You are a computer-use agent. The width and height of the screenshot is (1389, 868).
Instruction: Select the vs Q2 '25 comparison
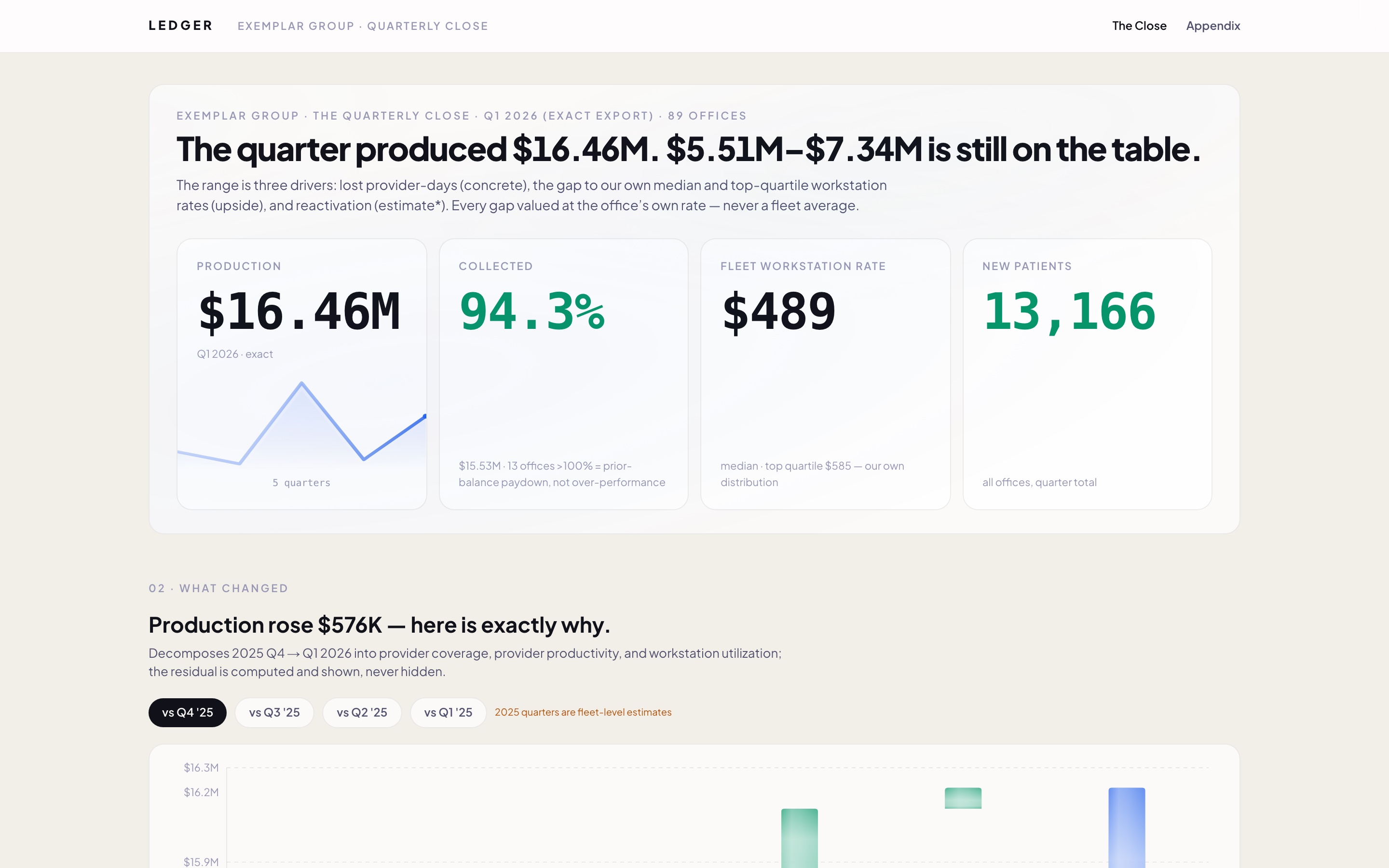(x=362, y=712)
